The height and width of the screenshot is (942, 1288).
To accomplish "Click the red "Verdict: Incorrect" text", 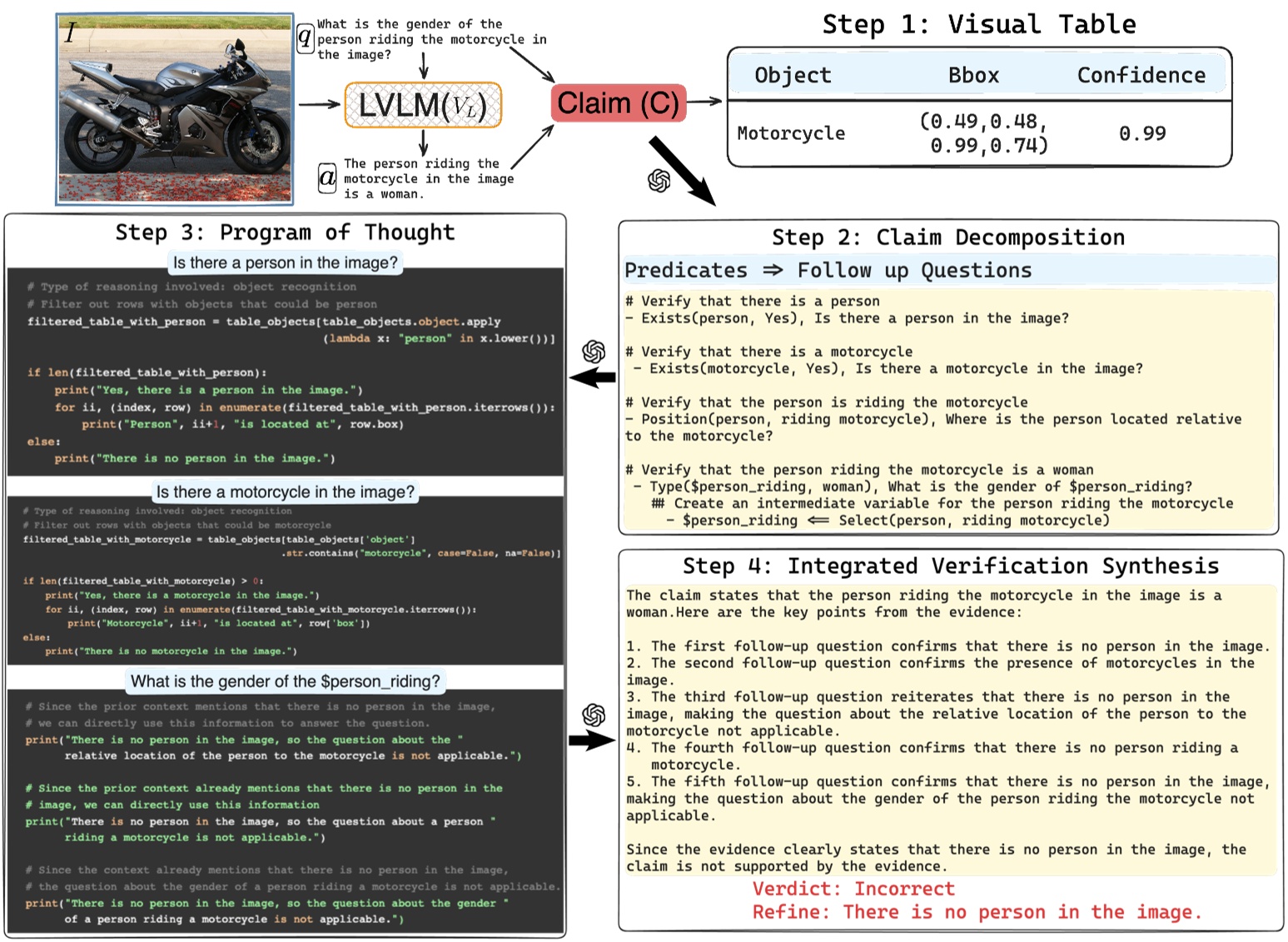I will [x=853, y=889].
